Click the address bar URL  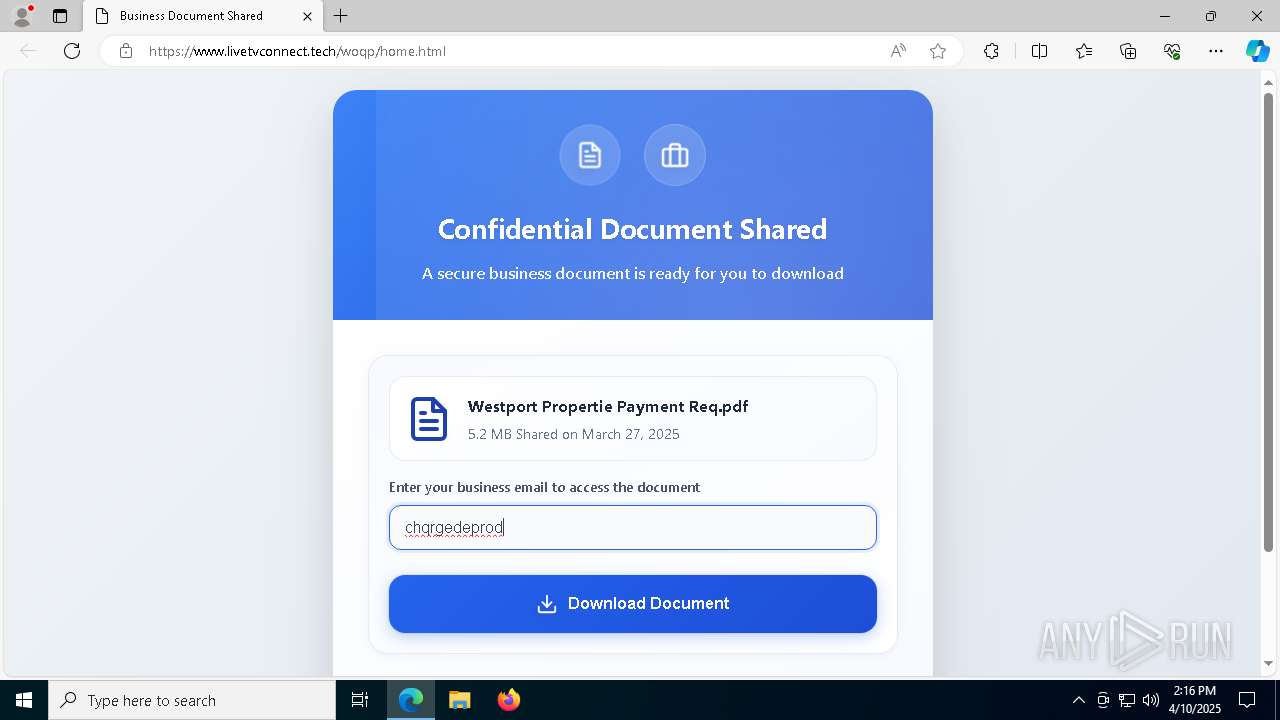tap(297, 51)
